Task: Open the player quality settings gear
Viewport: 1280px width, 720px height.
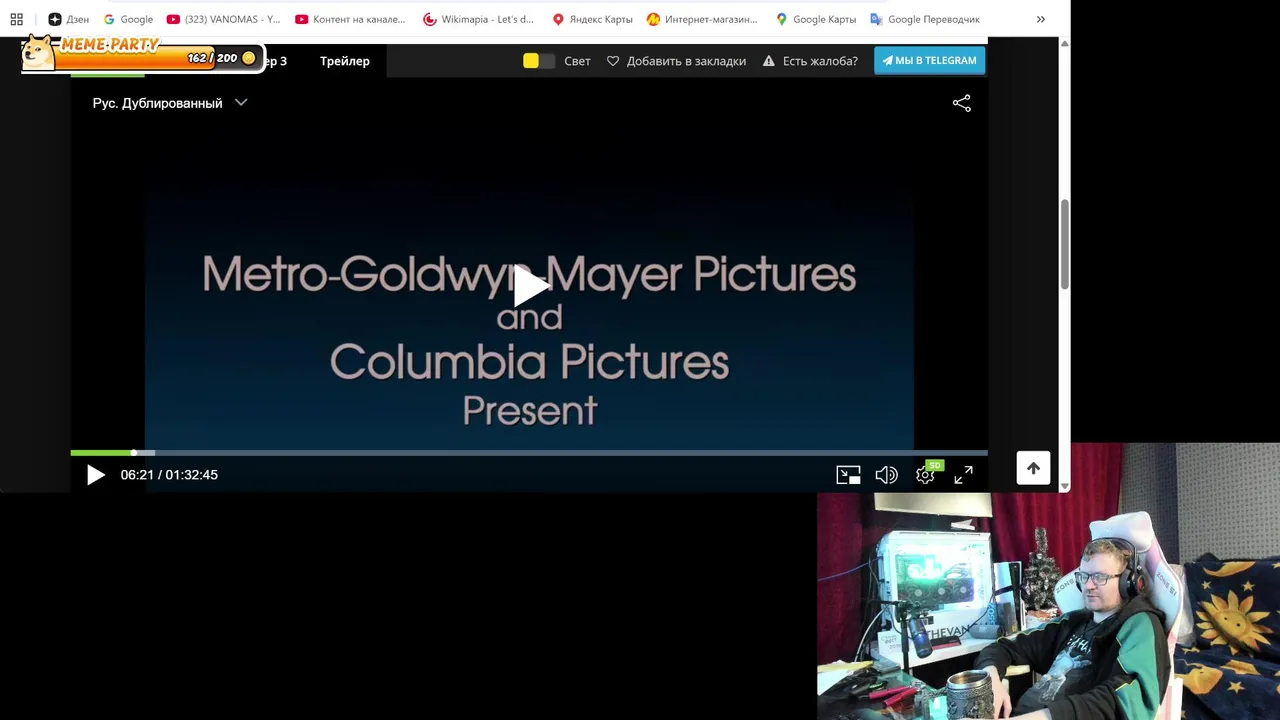Action: pyautogui.click(x=925, y=475)
